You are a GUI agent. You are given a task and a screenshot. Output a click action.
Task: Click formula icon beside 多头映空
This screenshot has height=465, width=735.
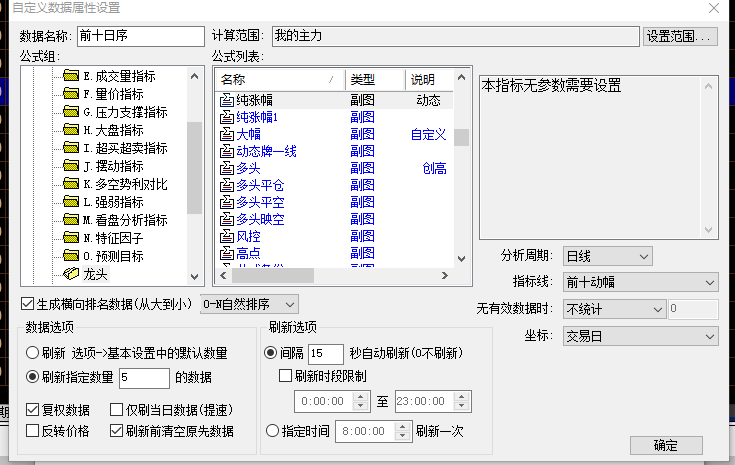227,219
